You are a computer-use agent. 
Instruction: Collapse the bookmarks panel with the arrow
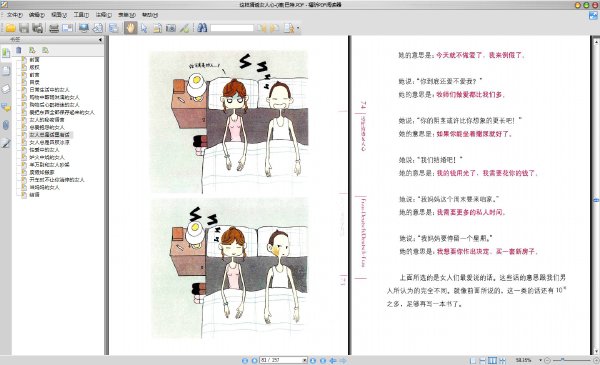click(x=100, y=39)
